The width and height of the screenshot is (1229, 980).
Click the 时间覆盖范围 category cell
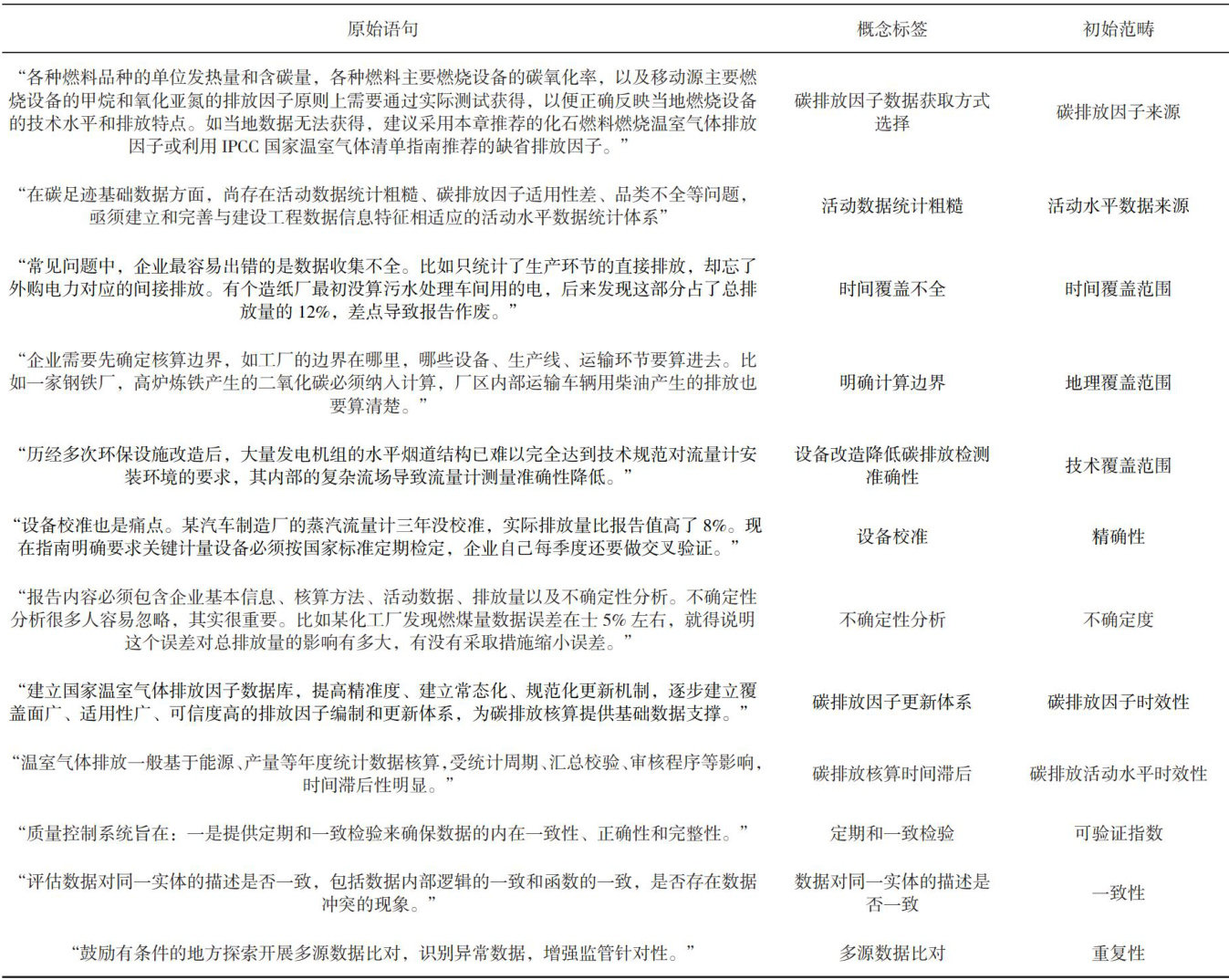click(x=1118, y=289)
